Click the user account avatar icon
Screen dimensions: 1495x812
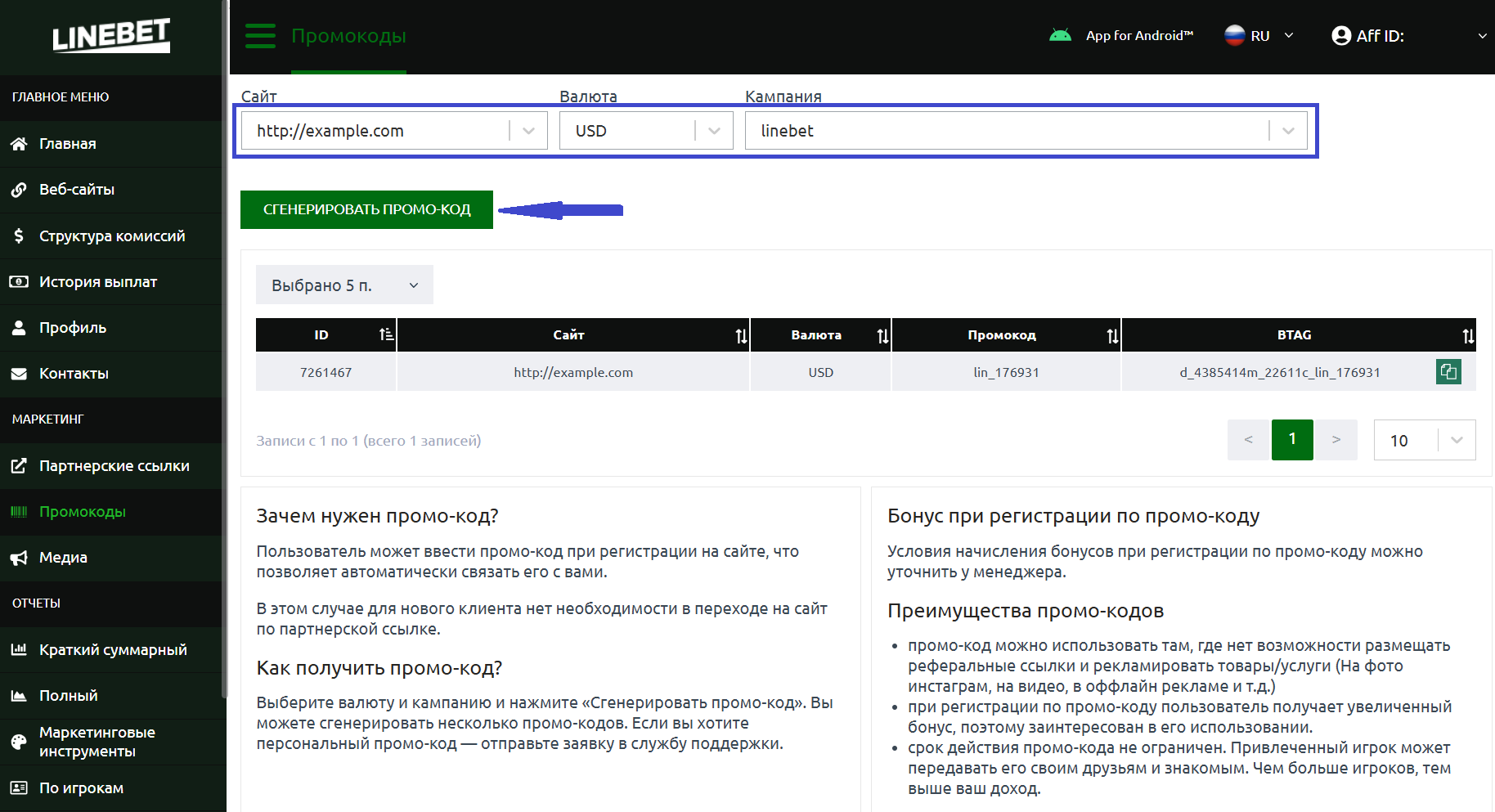pyautogui.click(x=1340, y=35)
